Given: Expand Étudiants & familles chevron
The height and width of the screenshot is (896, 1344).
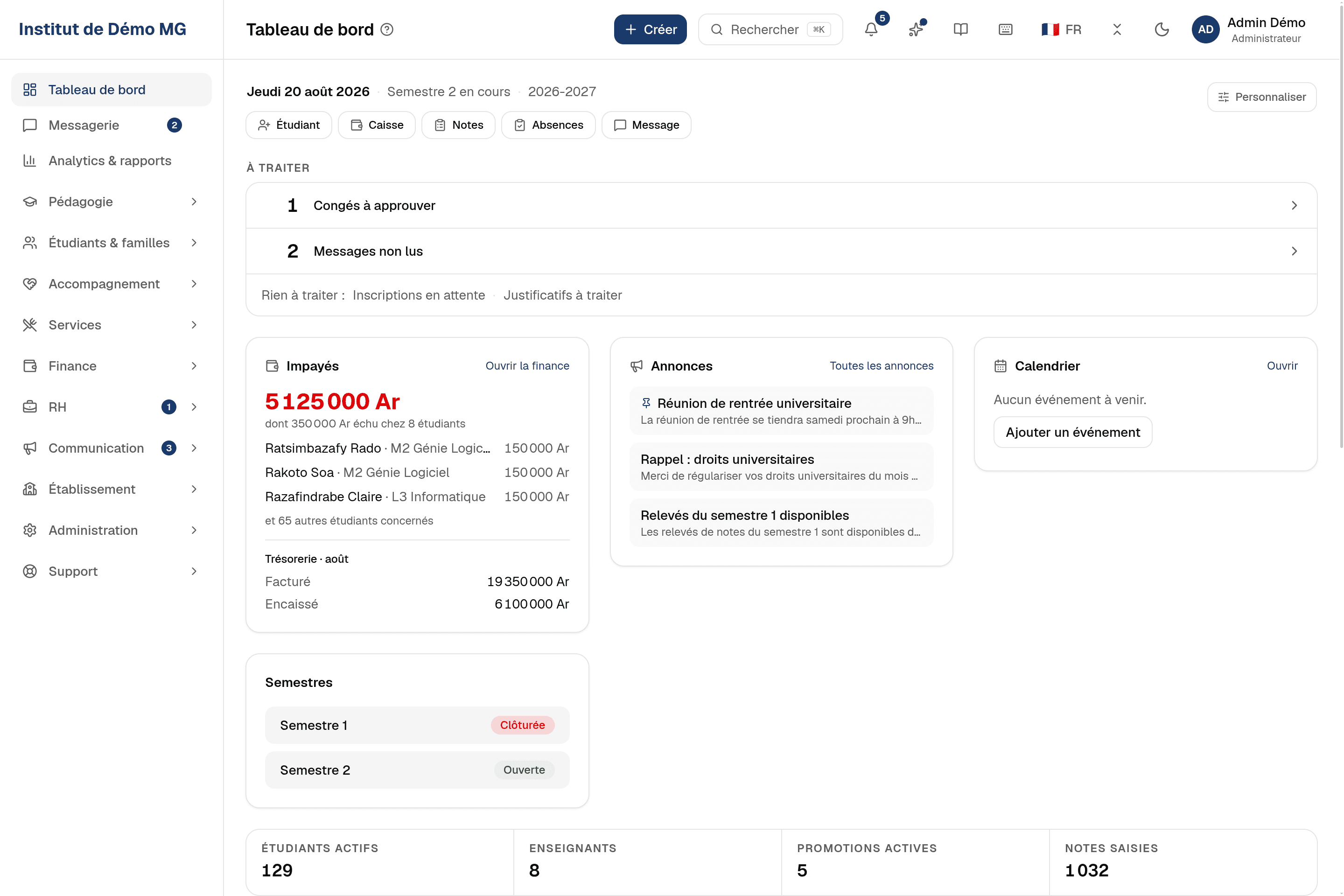Looking at the screenshot, I should pos(194,243).
